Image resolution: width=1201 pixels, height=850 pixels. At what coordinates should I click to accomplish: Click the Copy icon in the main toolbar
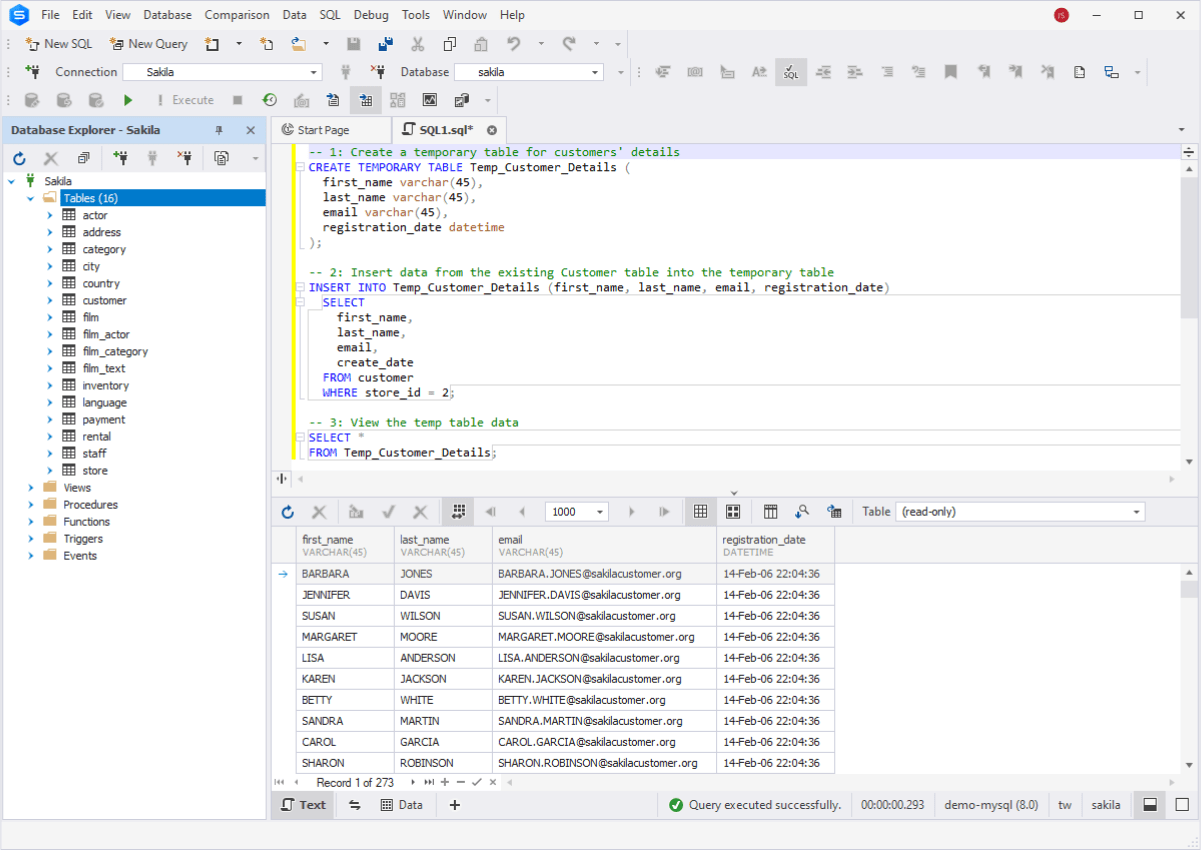coord(450,44)
